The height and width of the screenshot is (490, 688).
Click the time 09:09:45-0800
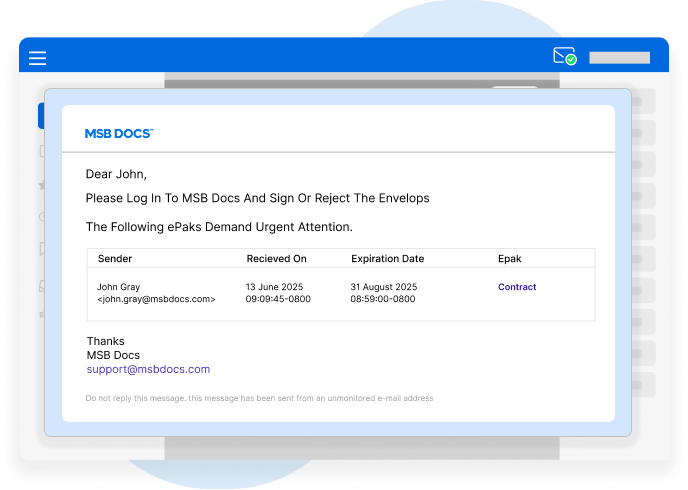[278, 299]
